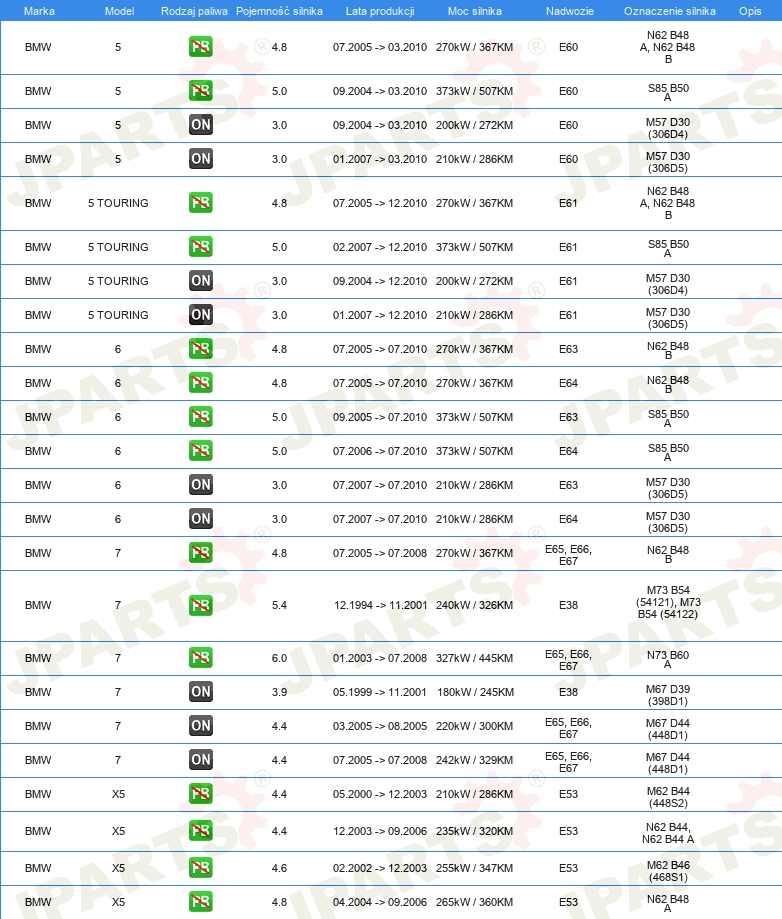The height and width of the screenshot is (919, 782).
Task: Click 07.2007 -> 07.2010 in the E64 row
Action: [380, 519]
